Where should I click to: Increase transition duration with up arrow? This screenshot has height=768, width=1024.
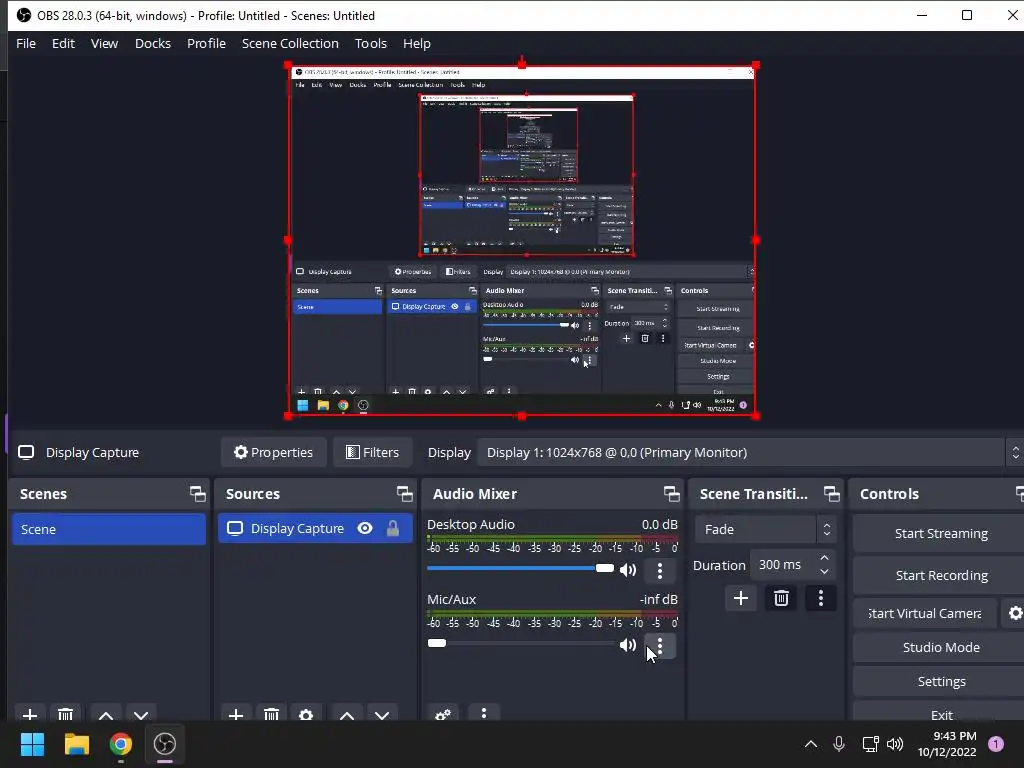coord(824,558)
